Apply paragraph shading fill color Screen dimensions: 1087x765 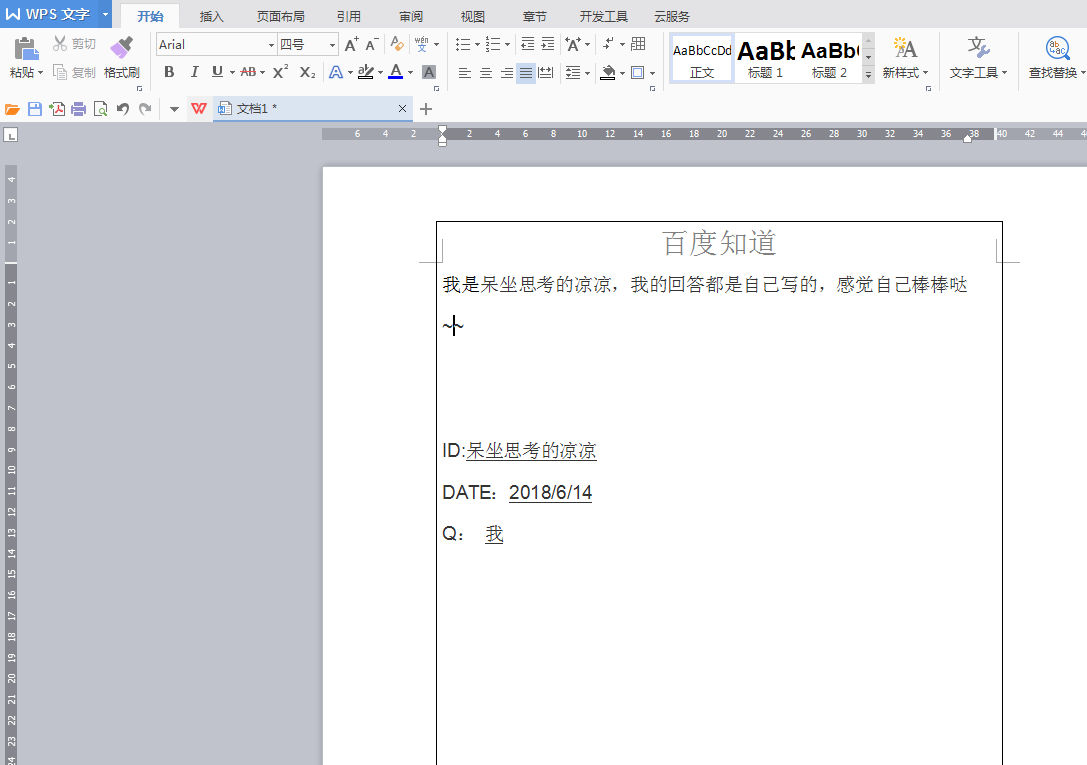pyautogui.click(x=608, y=73)
